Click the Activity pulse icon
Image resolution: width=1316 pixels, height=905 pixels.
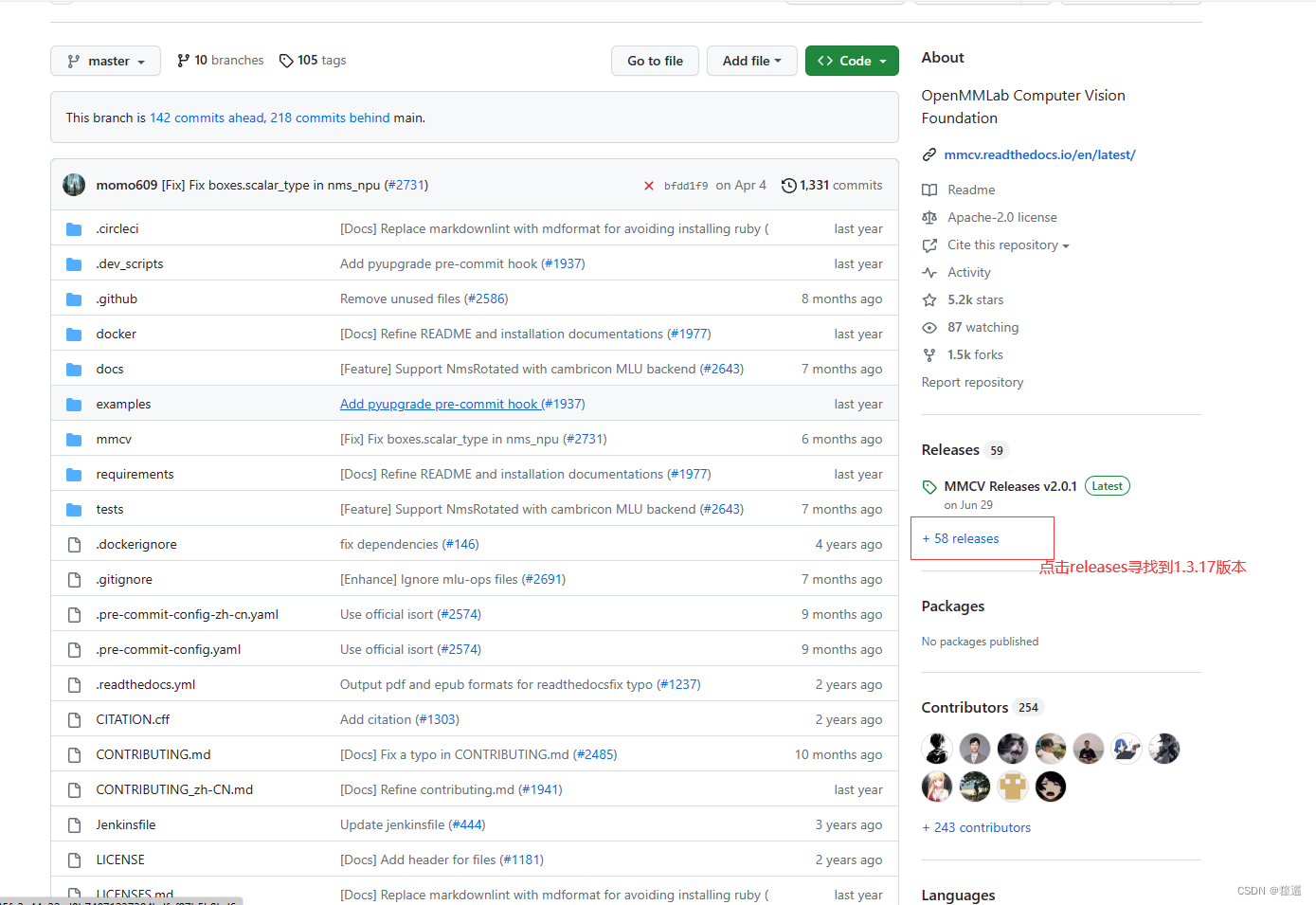(x=929, y=272)
